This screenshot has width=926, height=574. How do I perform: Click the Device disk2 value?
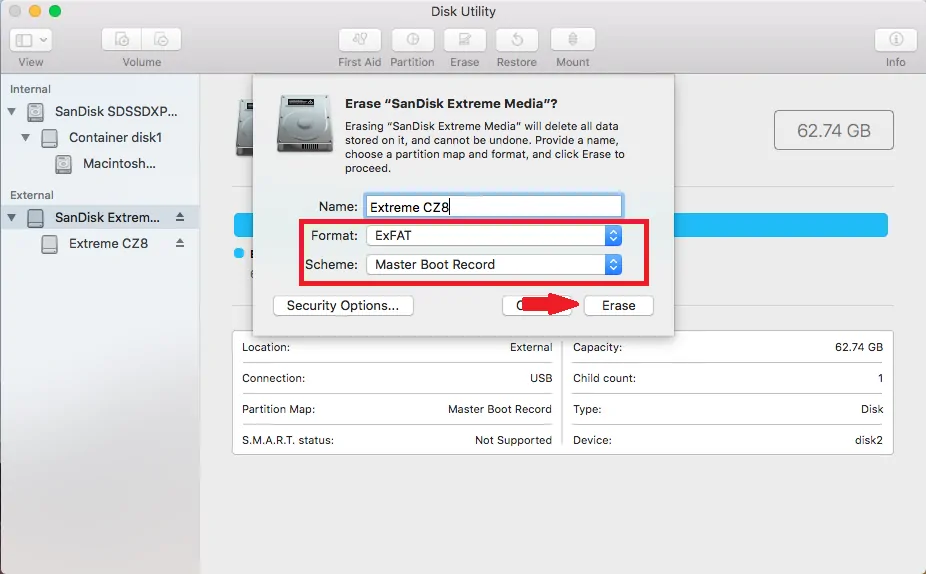869,440
